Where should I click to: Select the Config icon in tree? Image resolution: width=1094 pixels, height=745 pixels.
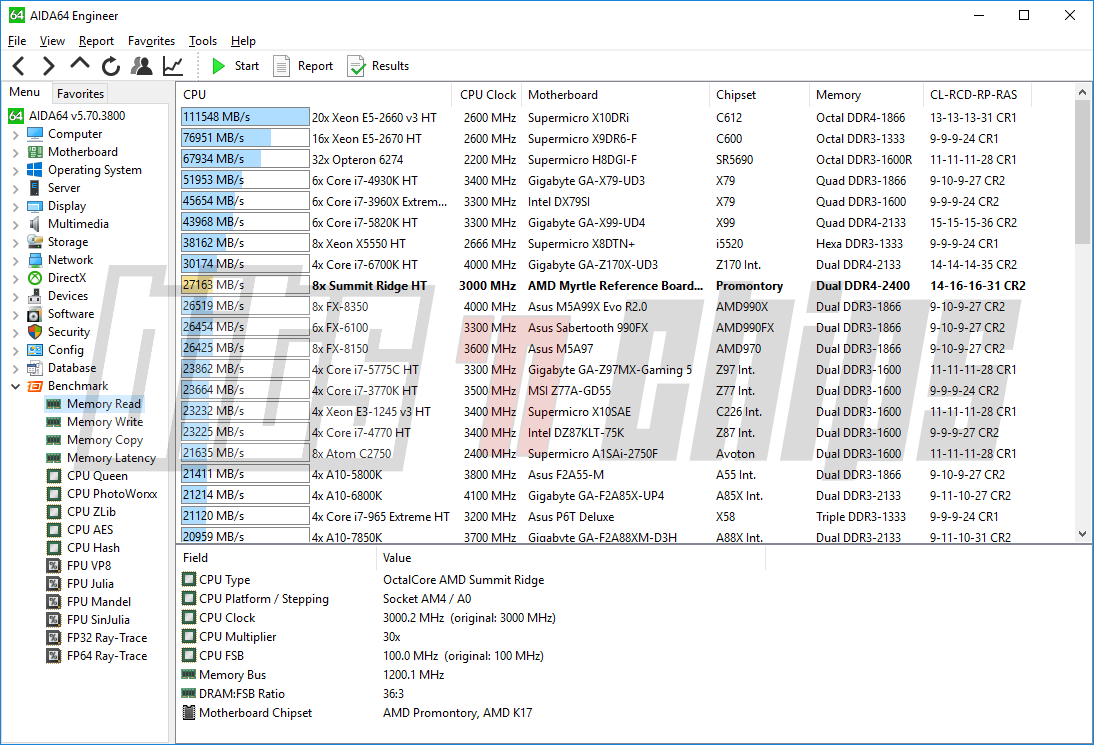pos(35,350)
